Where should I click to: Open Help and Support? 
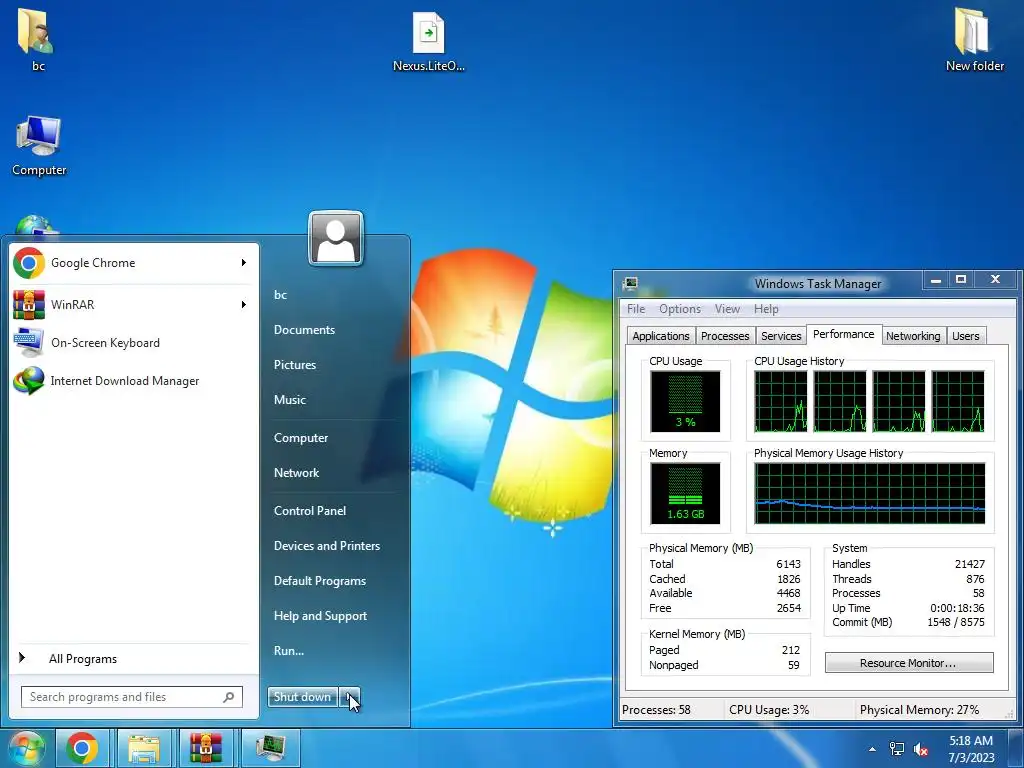[320, 616]
